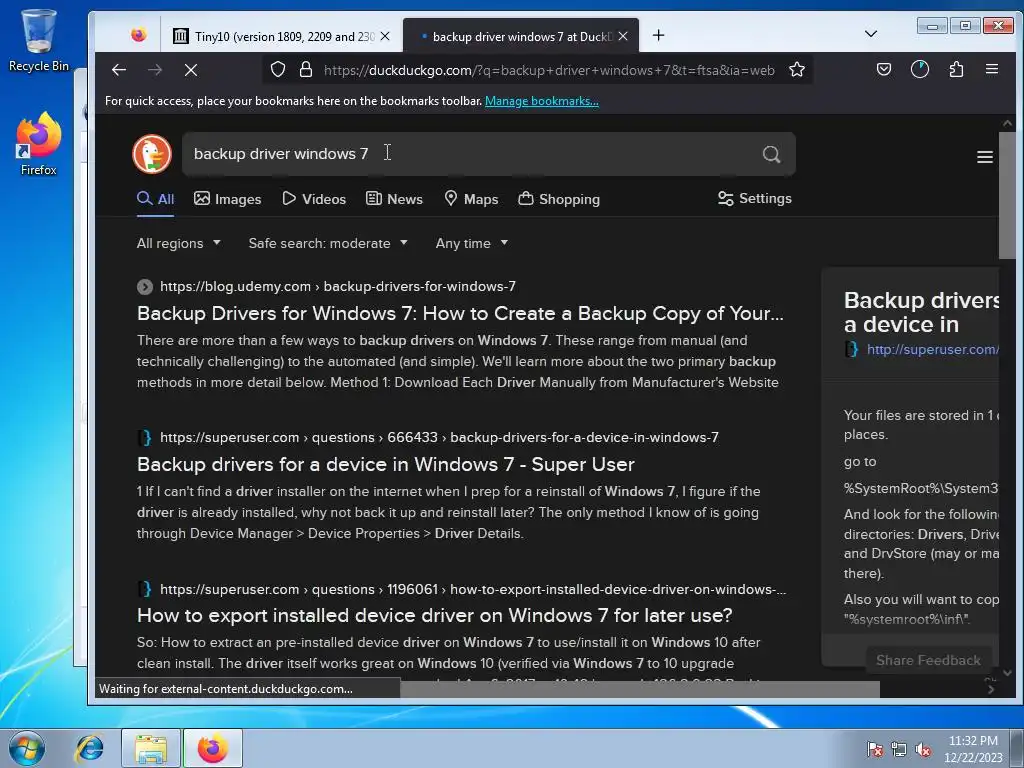This screenshot has width=1024, height=768.
Task: Switch to Videos results
Action: point(314,199)
